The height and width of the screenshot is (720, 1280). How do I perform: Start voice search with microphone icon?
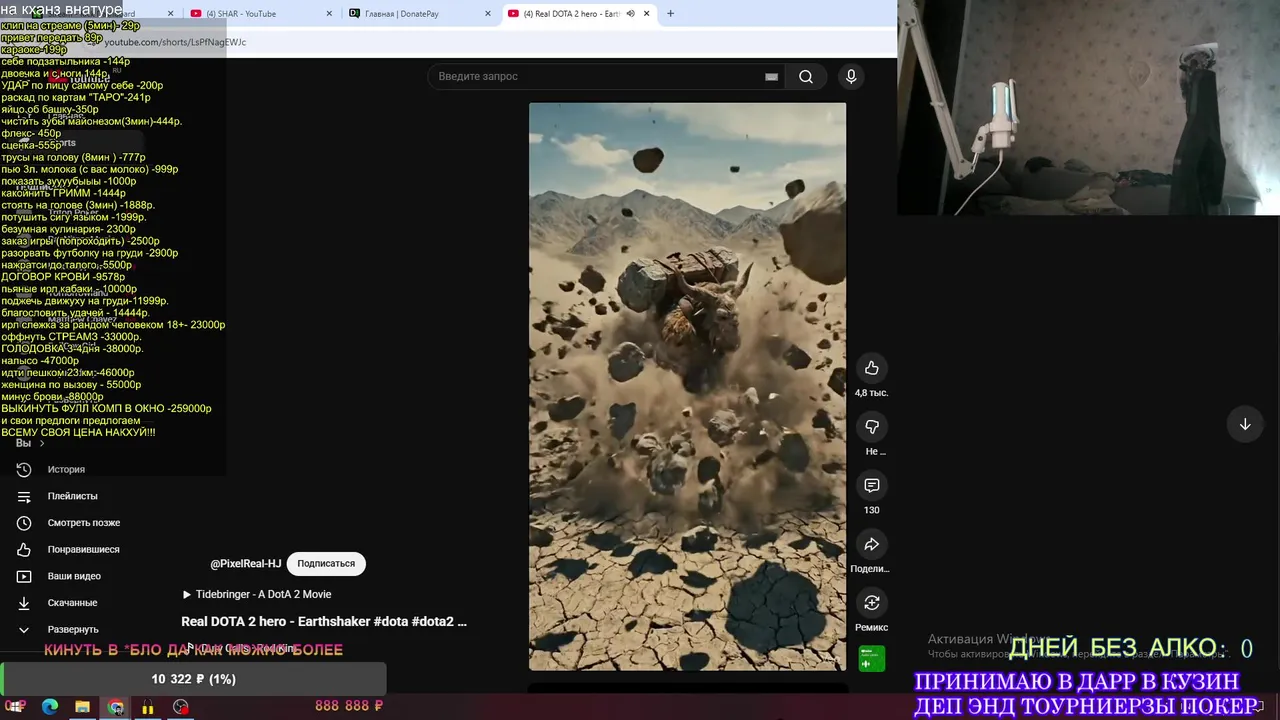point(851,76)
